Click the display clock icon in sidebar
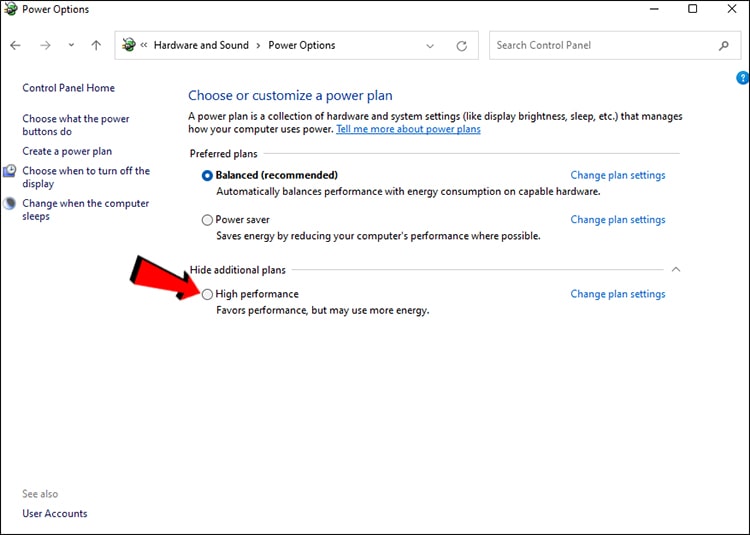This screenshot has height=535, width=750. tap(10, 171)
